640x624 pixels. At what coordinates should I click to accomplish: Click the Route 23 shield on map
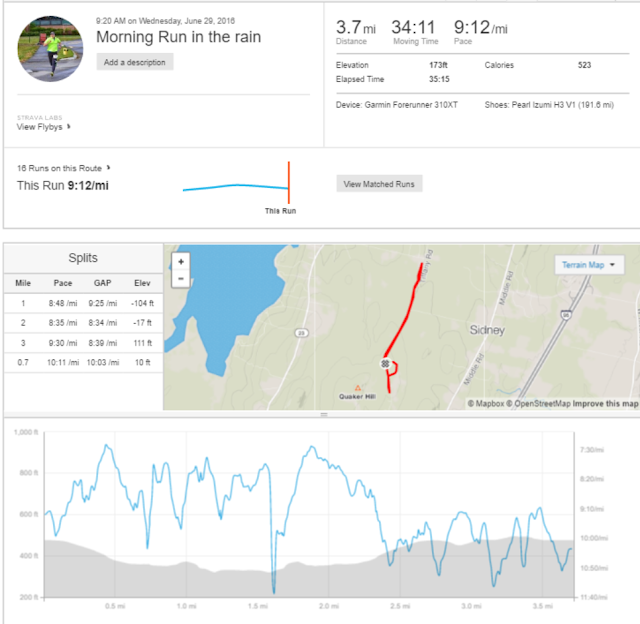(302, 333)
